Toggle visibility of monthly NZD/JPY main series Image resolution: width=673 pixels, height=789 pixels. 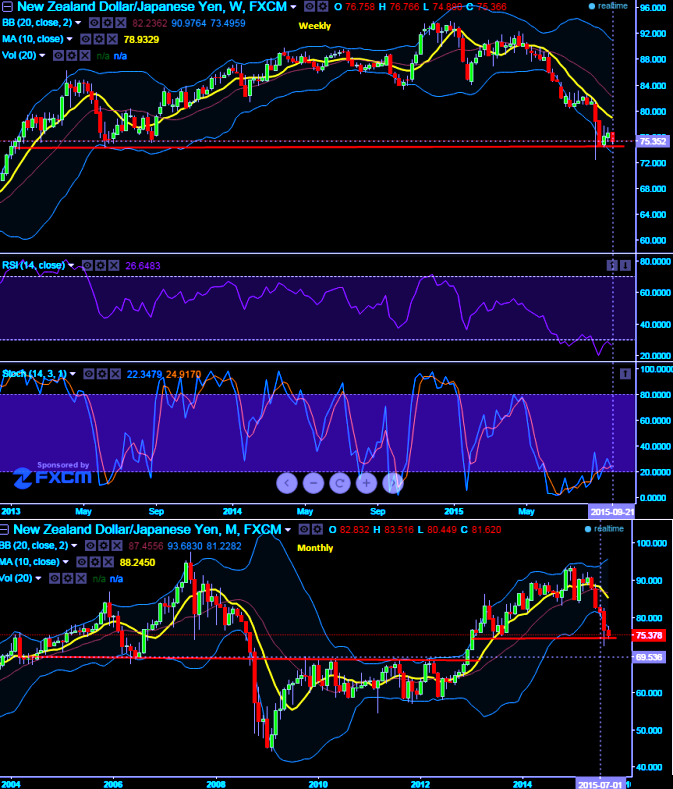[304, 529]
